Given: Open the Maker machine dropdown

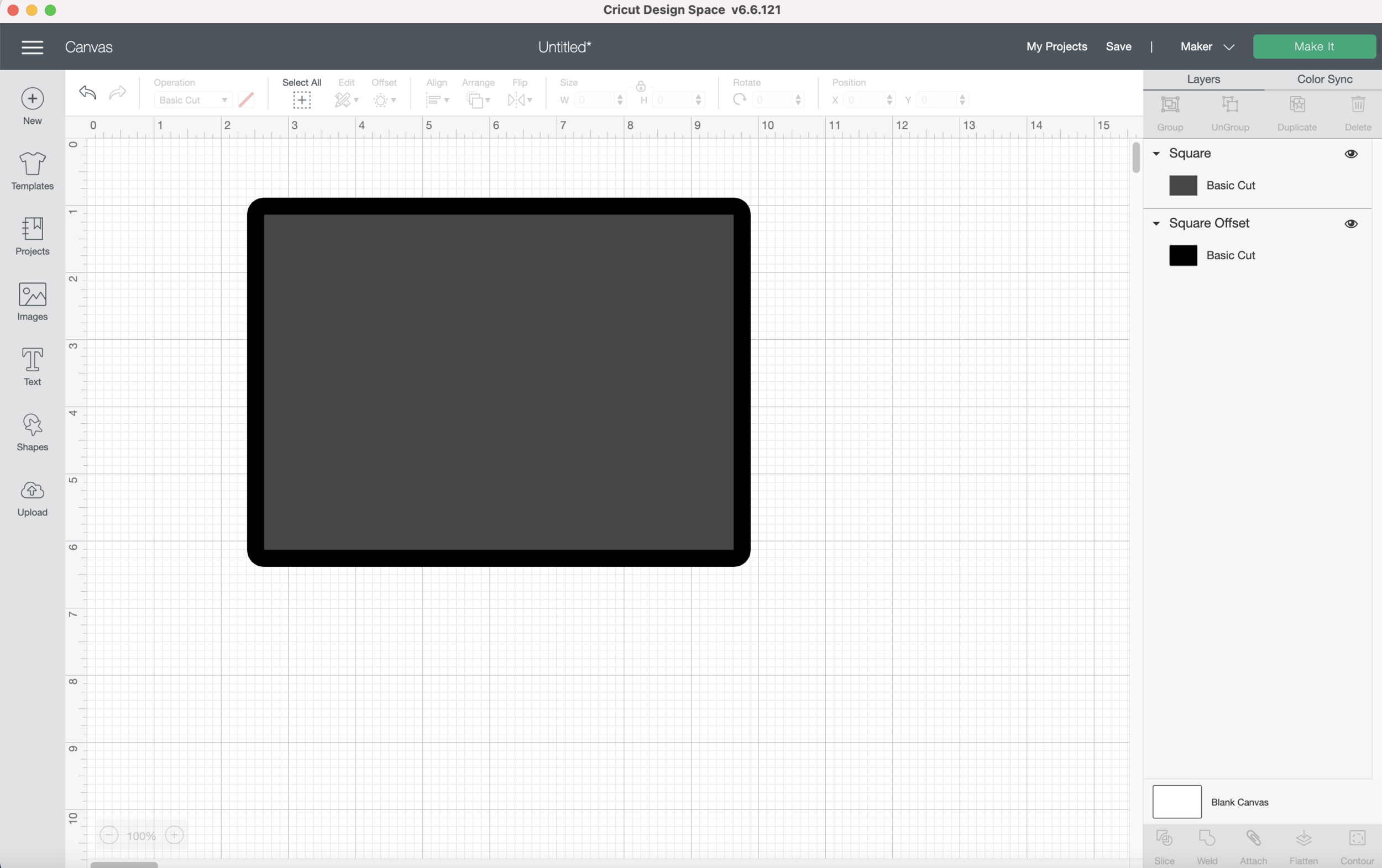Looking at the screenshot, I should (x=1207, y=47).
